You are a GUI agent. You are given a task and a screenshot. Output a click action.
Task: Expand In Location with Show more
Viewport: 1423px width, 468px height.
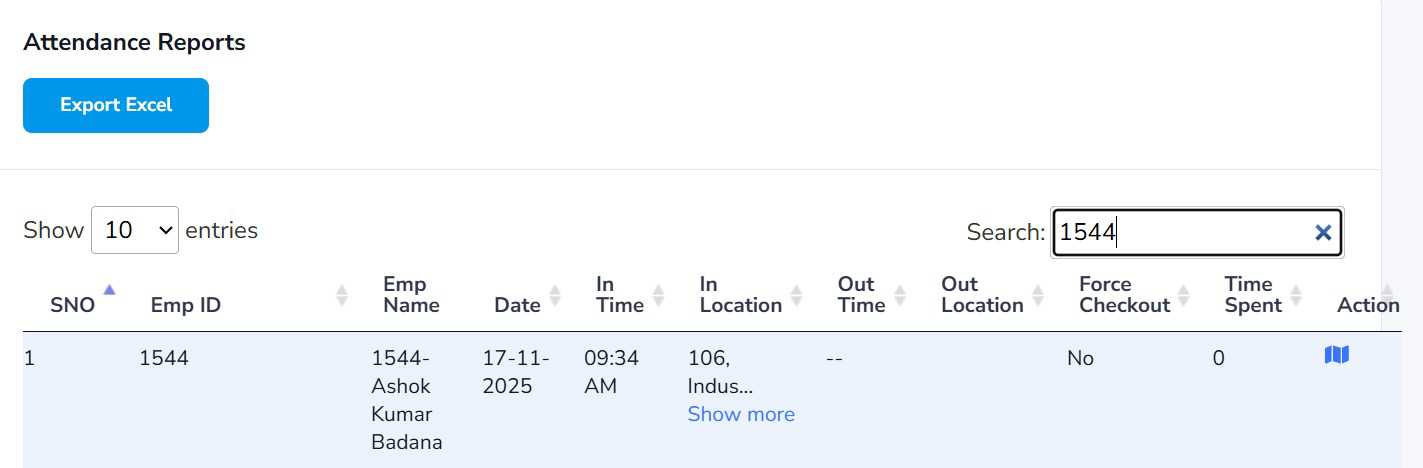click(741, 414)
